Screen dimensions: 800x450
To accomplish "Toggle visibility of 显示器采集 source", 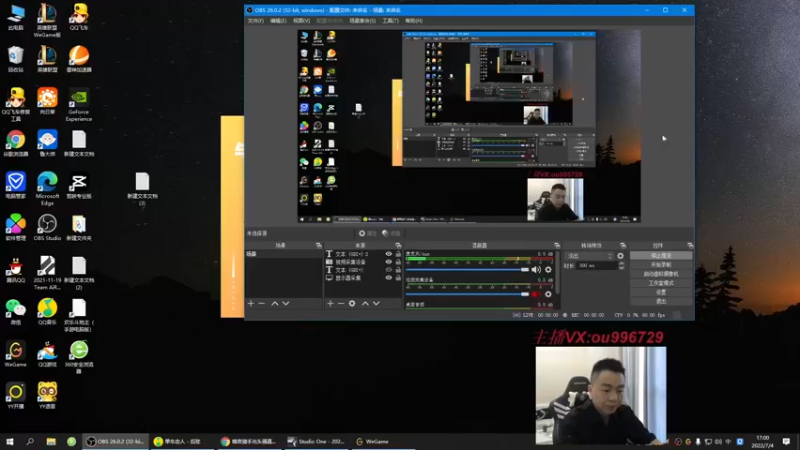I will pos(389,278).
